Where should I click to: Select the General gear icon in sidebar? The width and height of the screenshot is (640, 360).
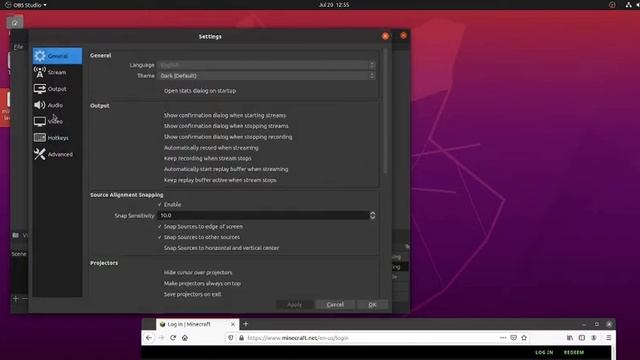[40, 56]
